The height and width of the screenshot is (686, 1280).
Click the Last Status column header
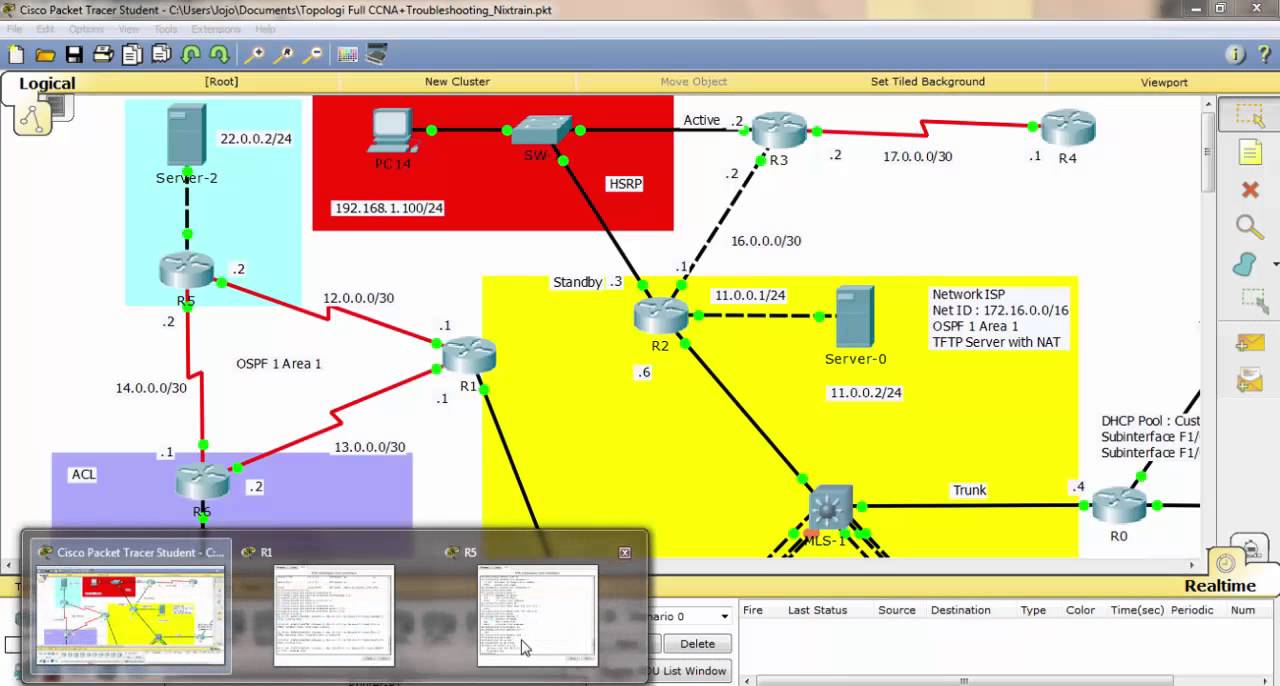tap(817, 610)
